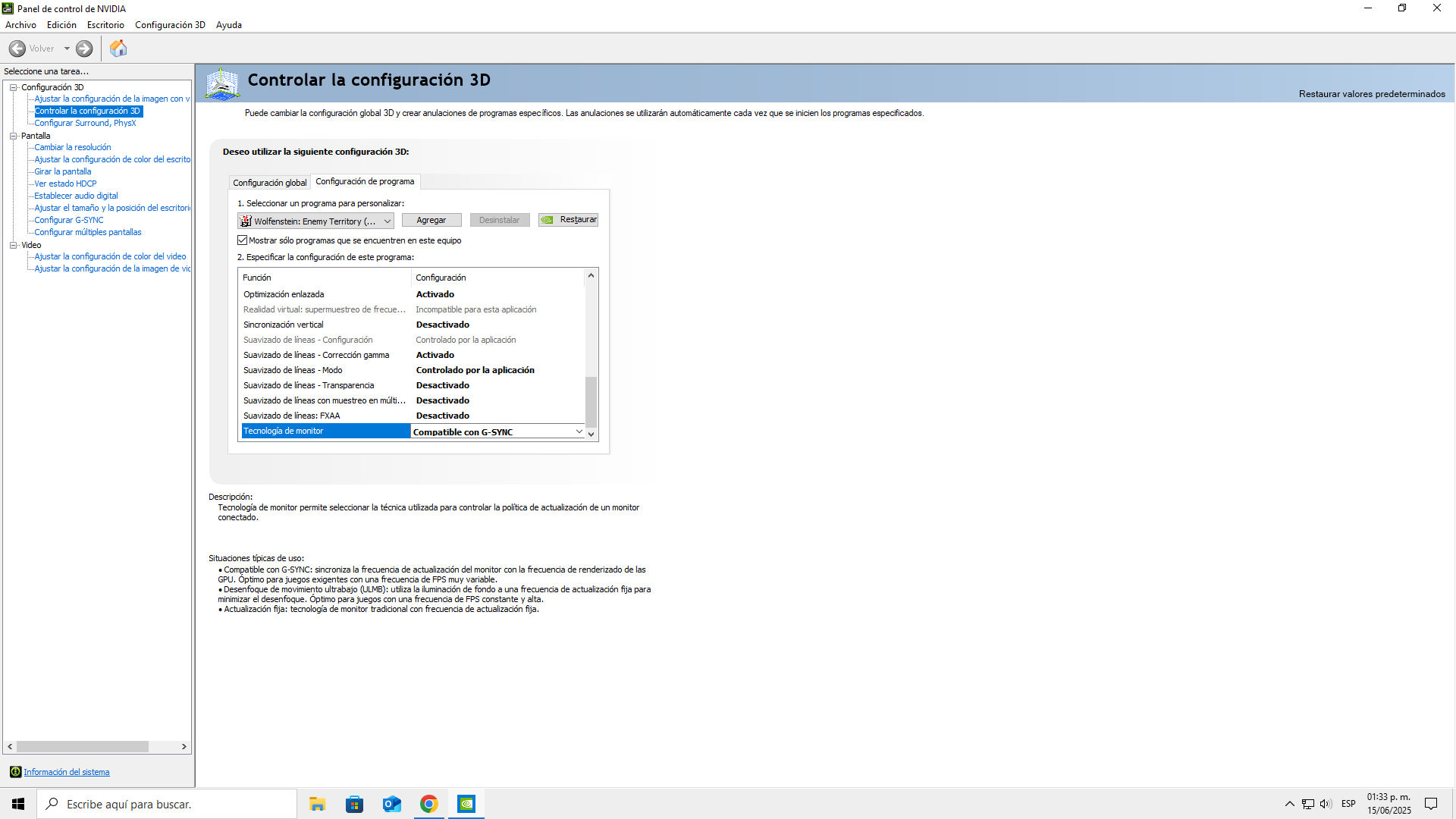The image size is (1456, 819).
Task: Open the Volver history dropdown arrow
Action: [x=67, y=49]
